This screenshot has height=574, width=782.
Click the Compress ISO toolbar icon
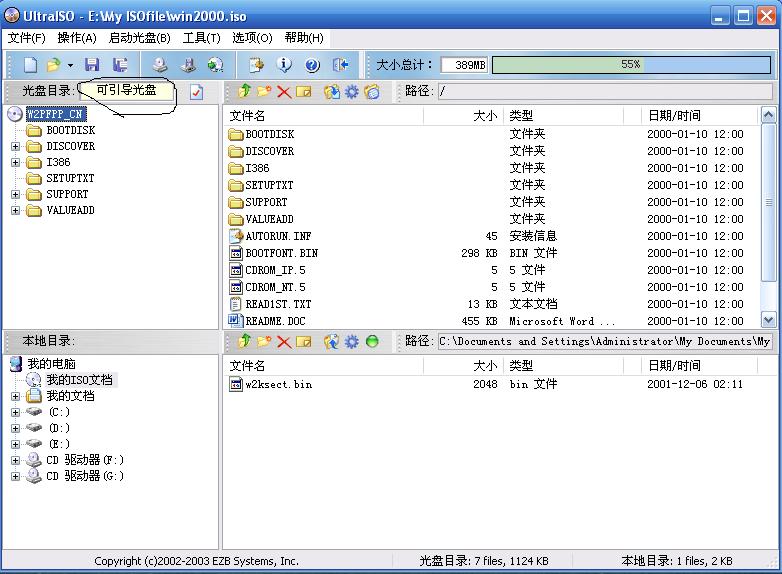(188, 65)
